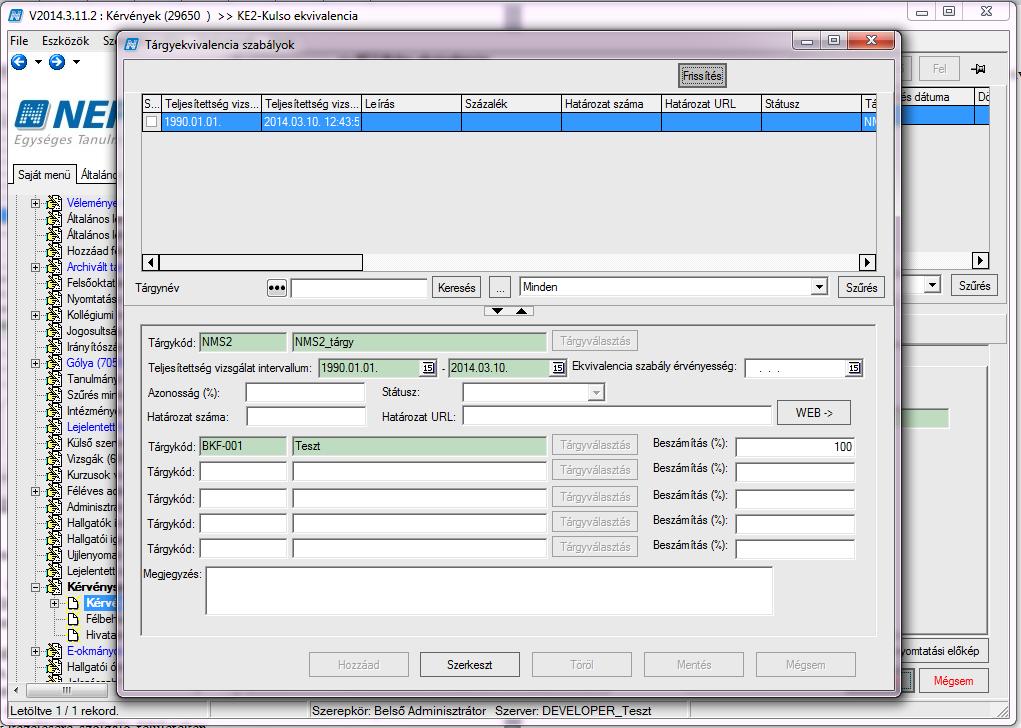Open the Státusz dropdown
The image size is (1021, 728).
click(596, 393)
